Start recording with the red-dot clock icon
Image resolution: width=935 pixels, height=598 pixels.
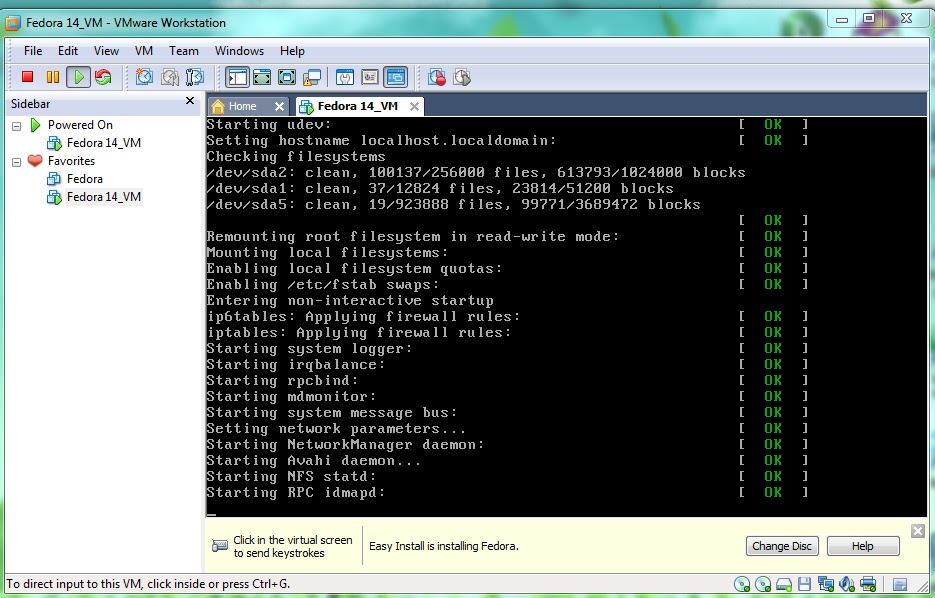[x=437, y=77]
